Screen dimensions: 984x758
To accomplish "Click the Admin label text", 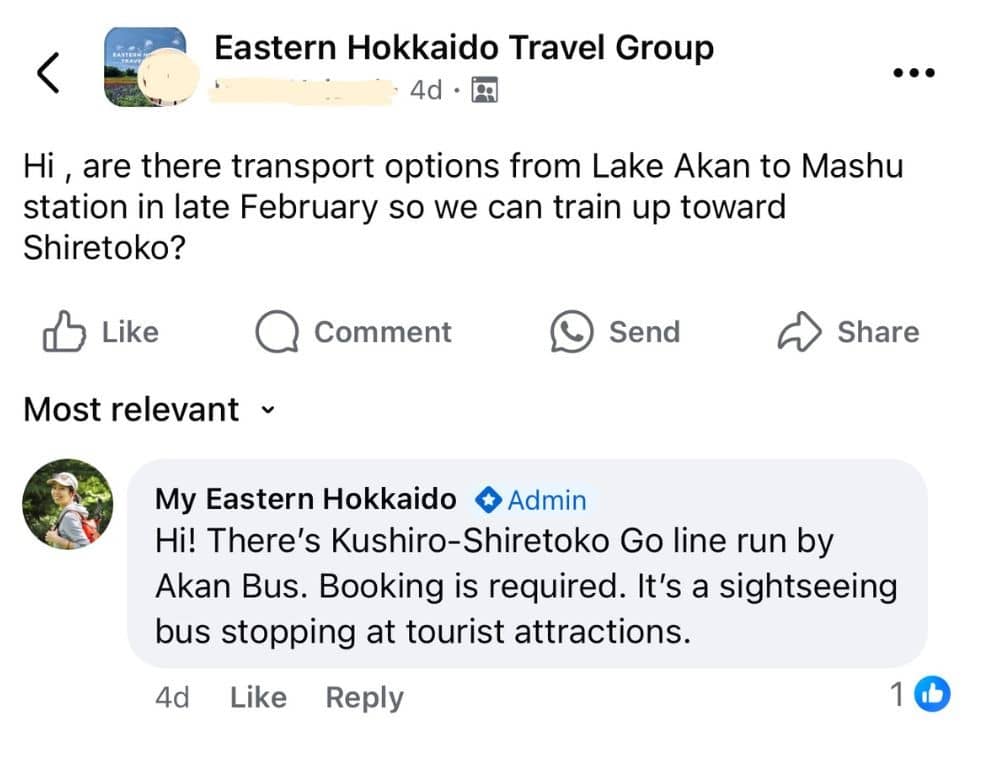I will 547,501.
